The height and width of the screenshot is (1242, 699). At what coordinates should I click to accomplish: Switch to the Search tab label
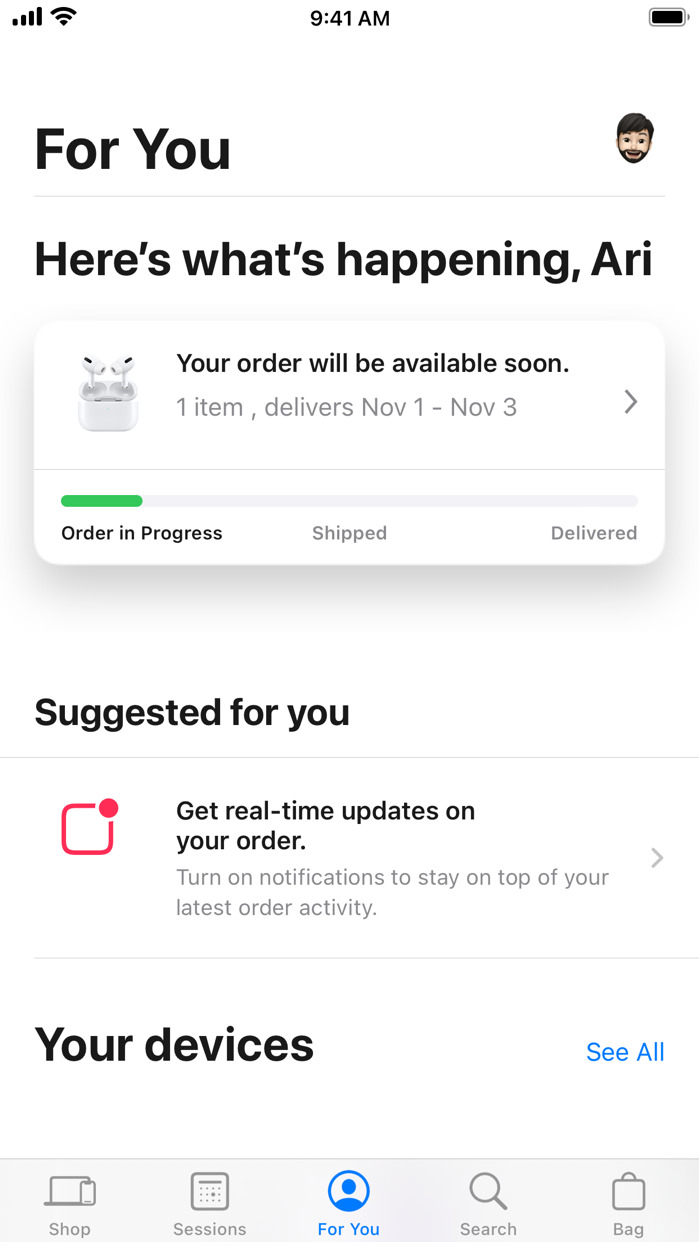coord(488,1229)
